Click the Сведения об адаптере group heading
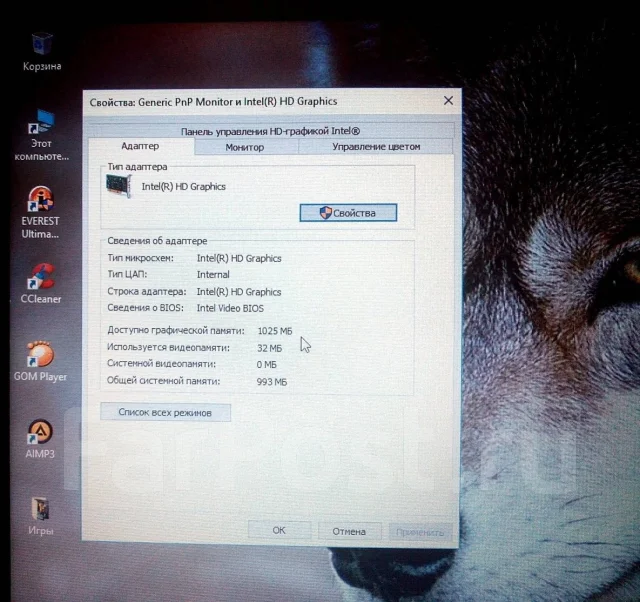Image resolution: width=640 pixels, height=602 pixels. [x=157, y=241]
